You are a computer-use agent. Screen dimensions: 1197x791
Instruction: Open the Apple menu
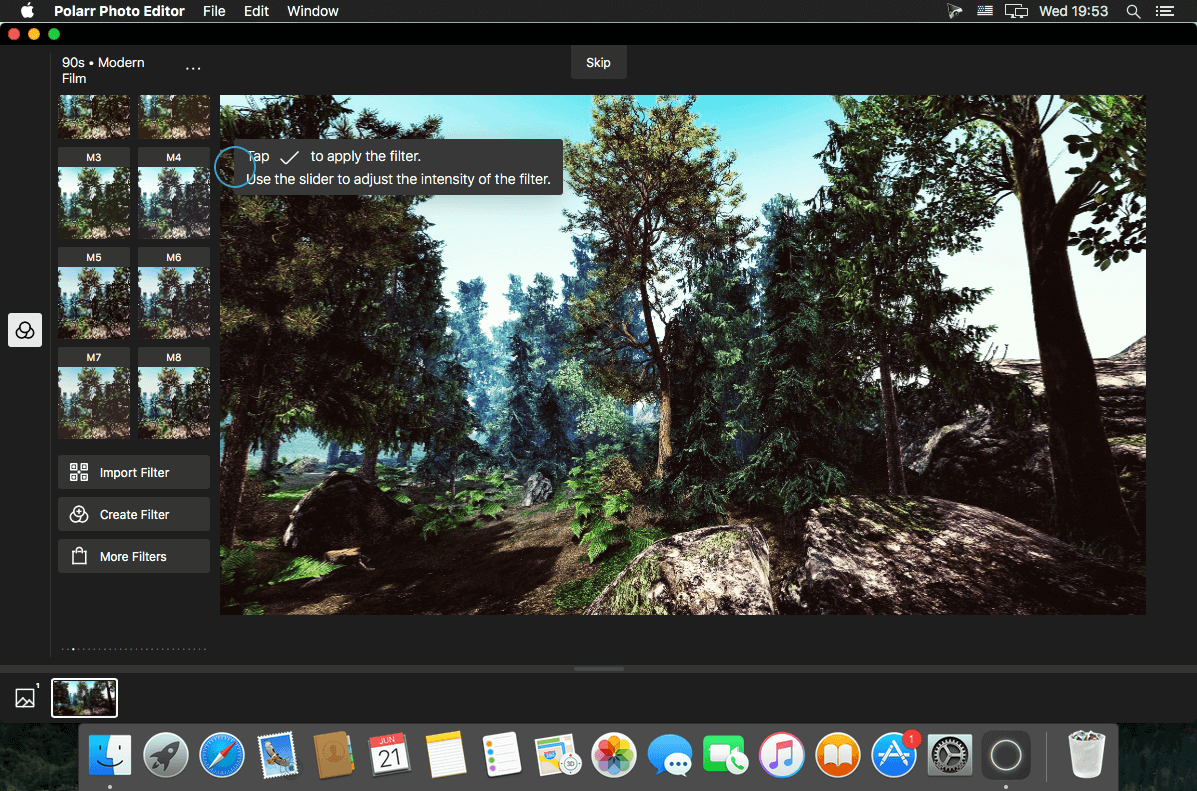click(27, 11)
